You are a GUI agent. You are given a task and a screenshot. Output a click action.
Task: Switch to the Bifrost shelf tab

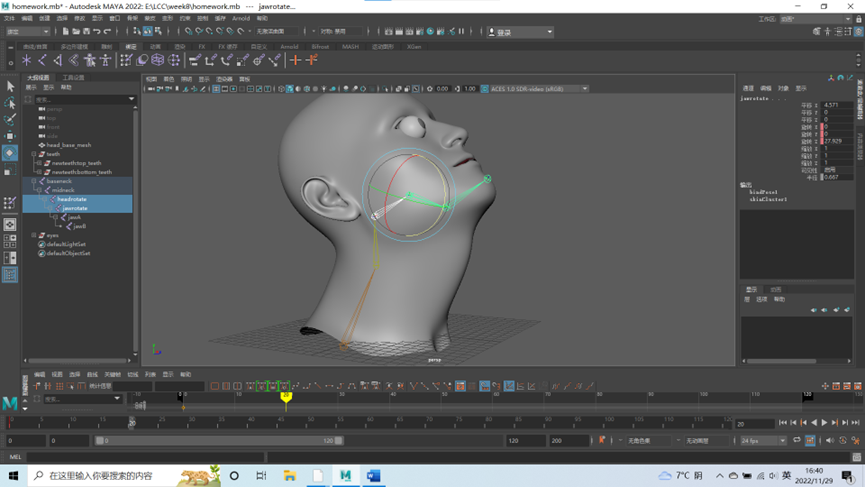(x=320, y=47)
